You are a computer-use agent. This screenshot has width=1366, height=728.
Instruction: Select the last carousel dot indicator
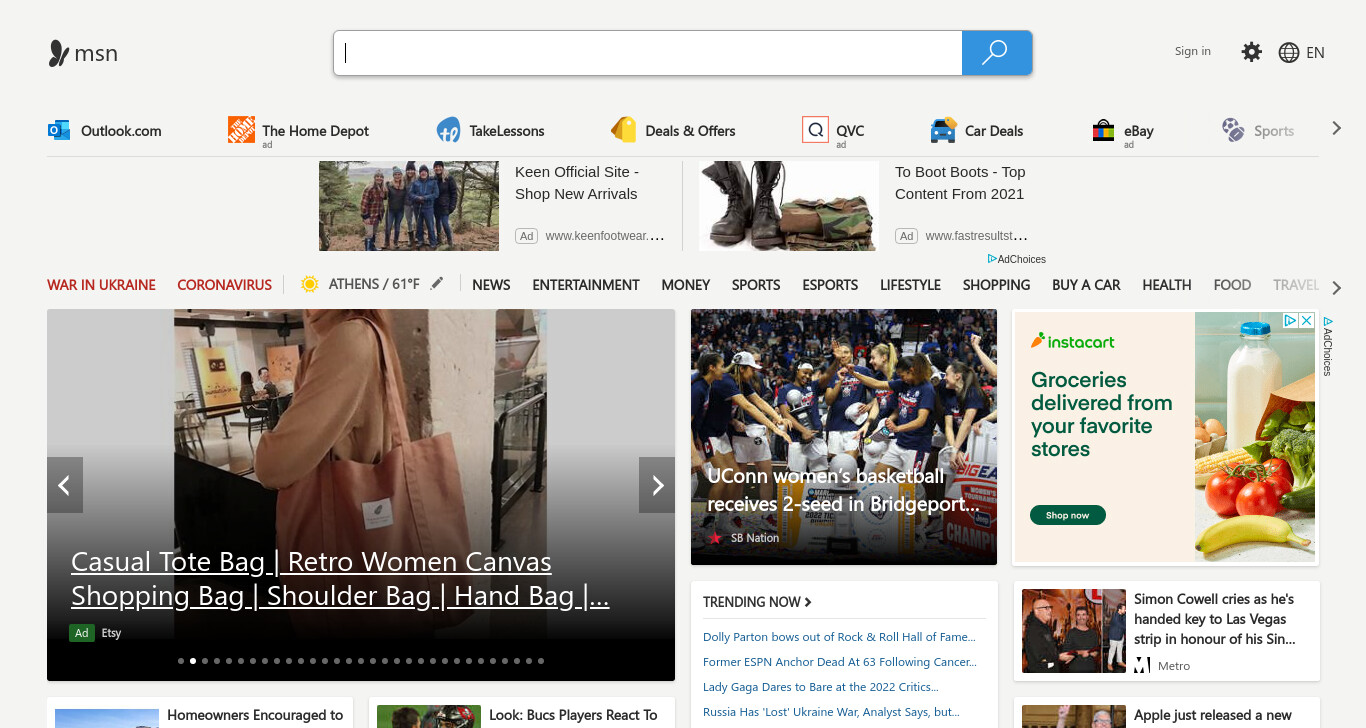[541, 661]
